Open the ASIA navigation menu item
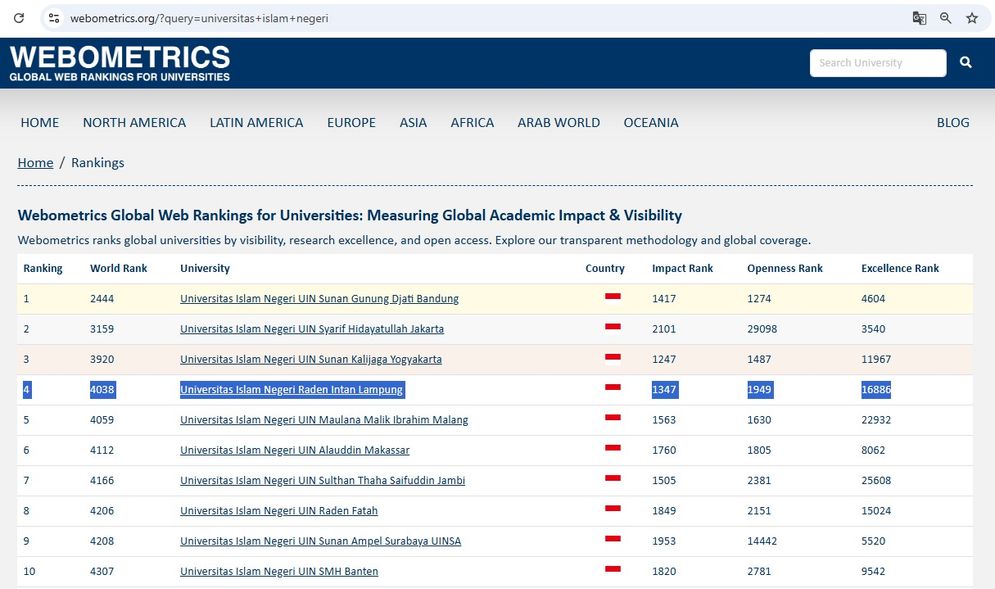The image size is (995, 589). 413,122
